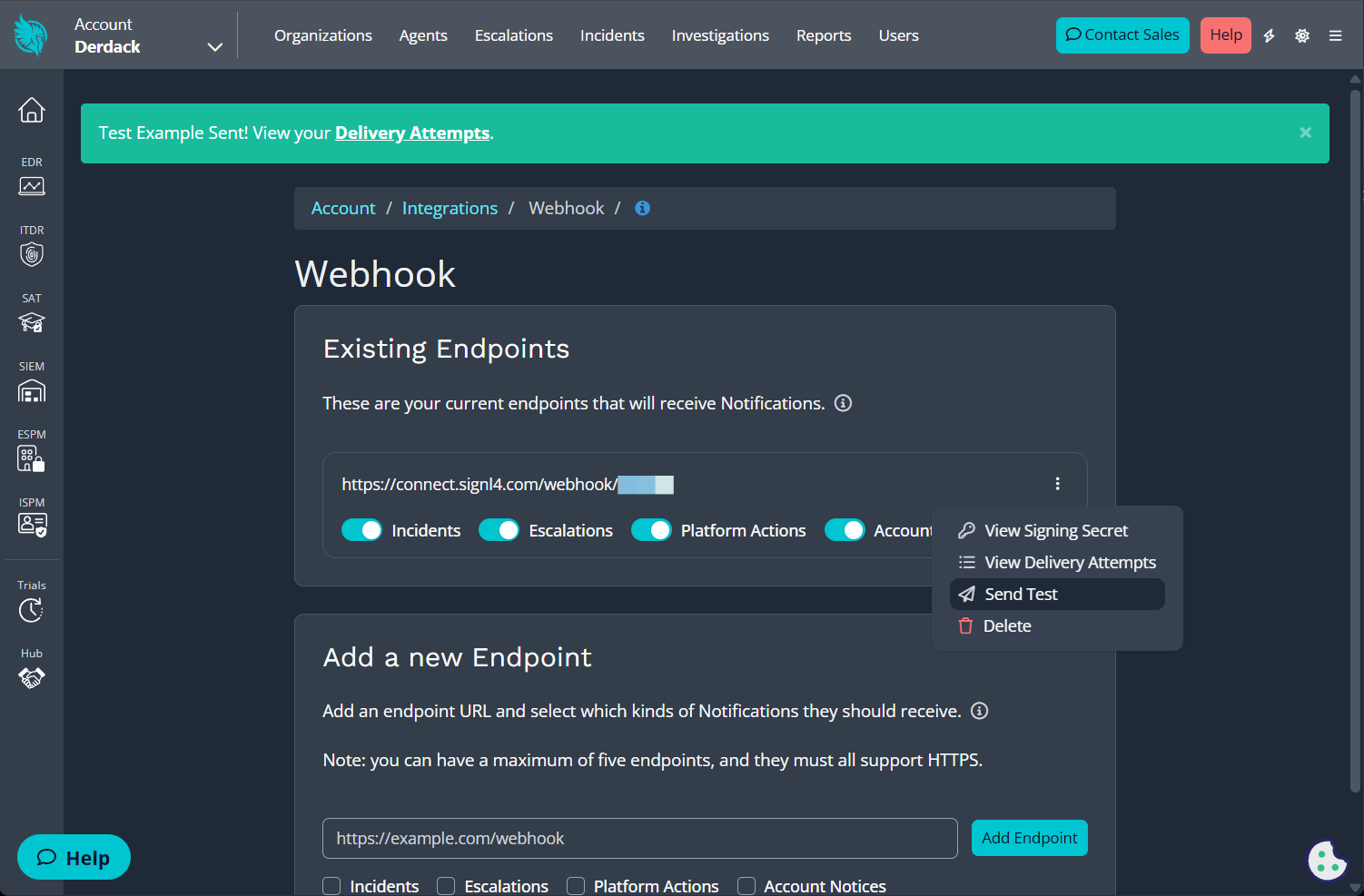
Task: Toggle the Escalations switch for existing endpoint
Action: 499,530
